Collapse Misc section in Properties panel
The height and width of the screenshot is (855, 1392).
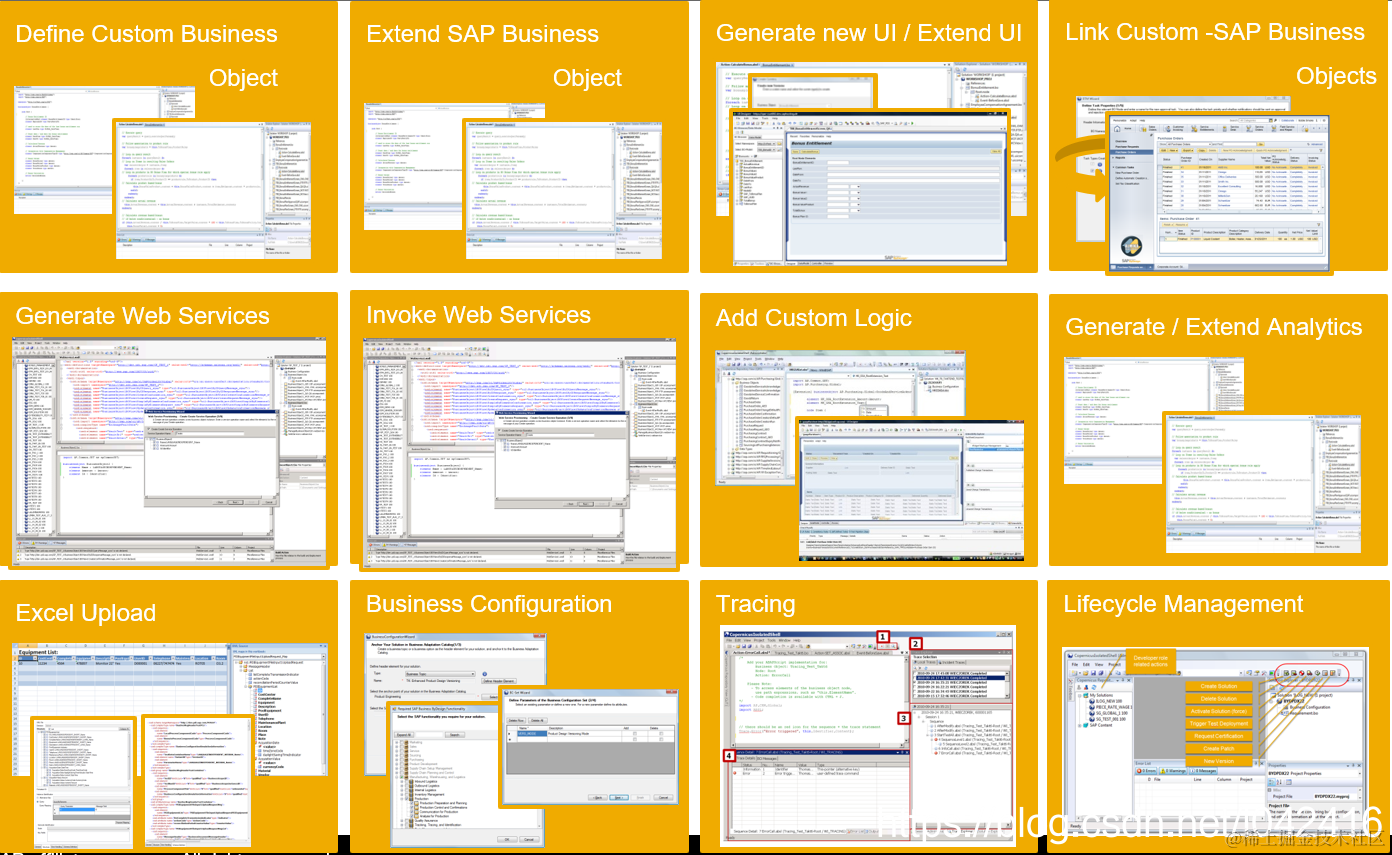(1270, 790)
